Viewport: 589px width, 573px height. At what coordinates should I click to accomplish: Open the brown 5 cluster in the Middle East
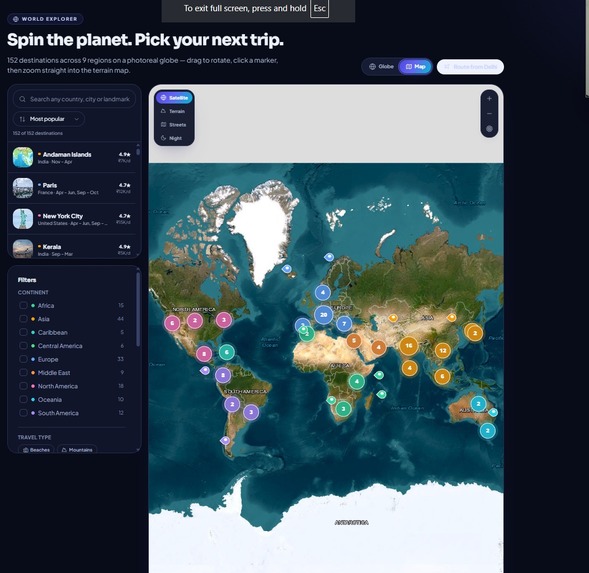pyautogui.click(x=353, y=341)
